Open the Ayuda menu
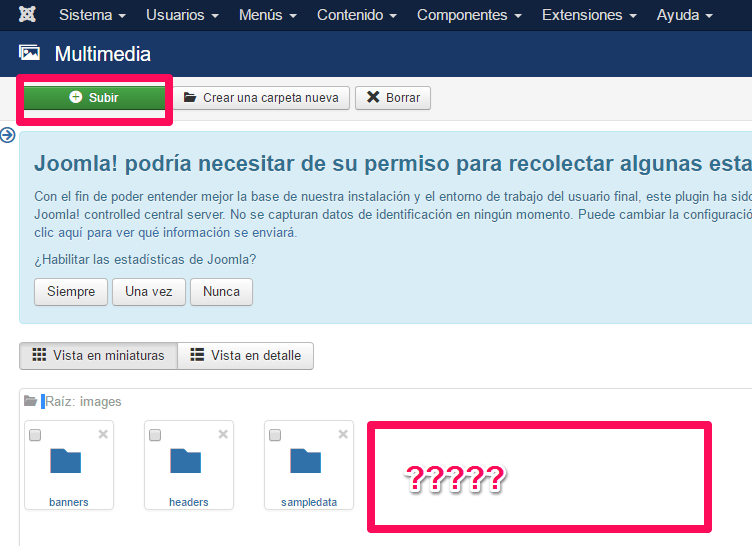 [684, 15]
